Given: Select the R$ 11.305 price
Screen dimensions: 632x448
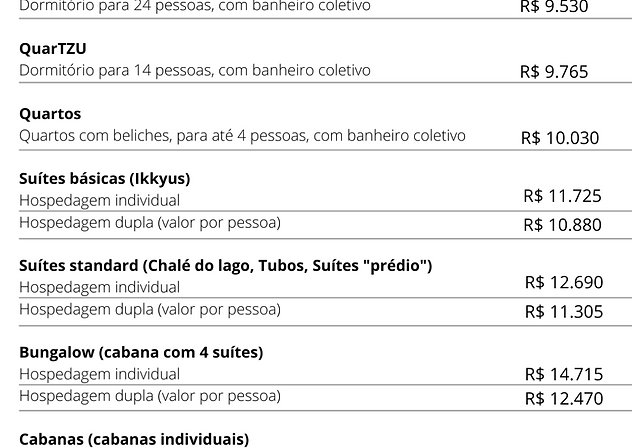Looking at the screenshot, I should (x=563, y=312).
